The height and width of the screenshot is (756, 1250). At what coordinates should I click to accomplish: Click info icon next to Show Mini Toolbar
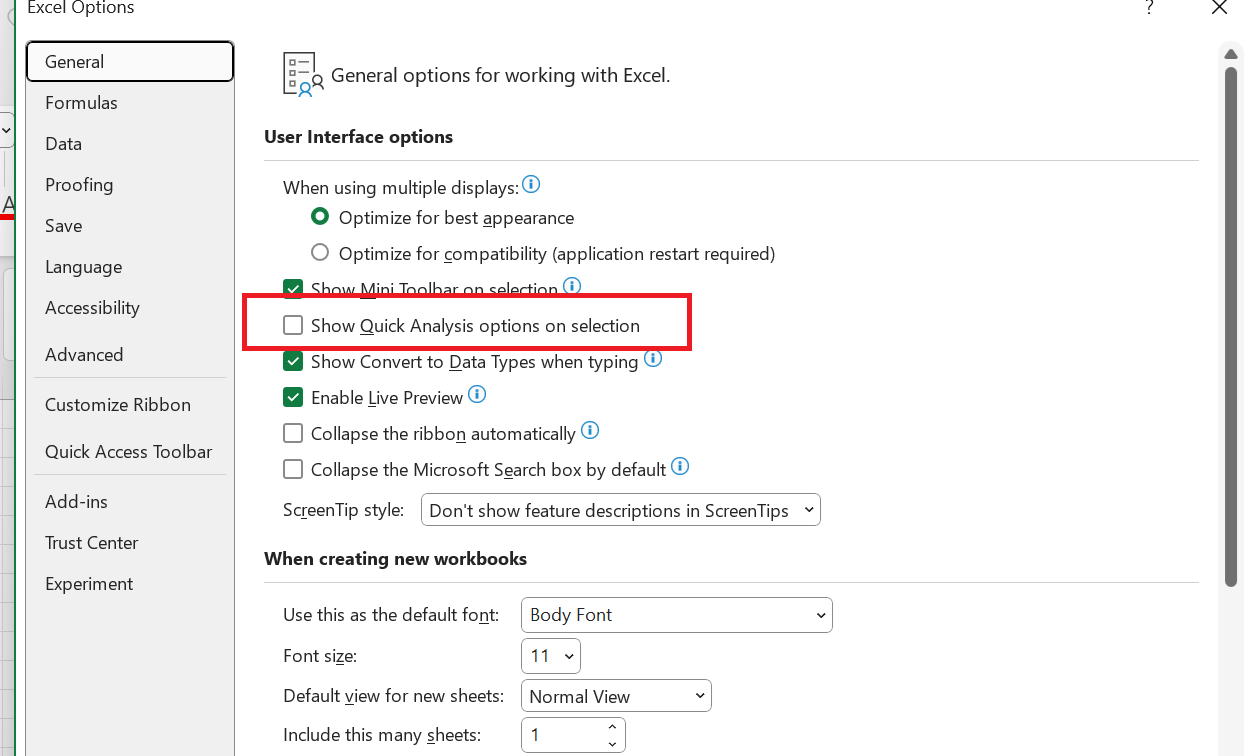[571, 286]
